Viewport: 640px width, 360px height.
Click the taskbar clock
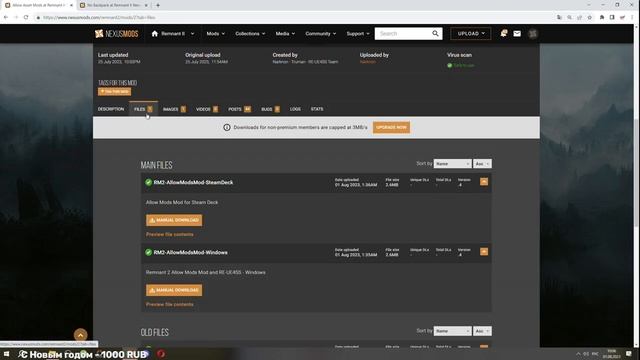point(611,354)
